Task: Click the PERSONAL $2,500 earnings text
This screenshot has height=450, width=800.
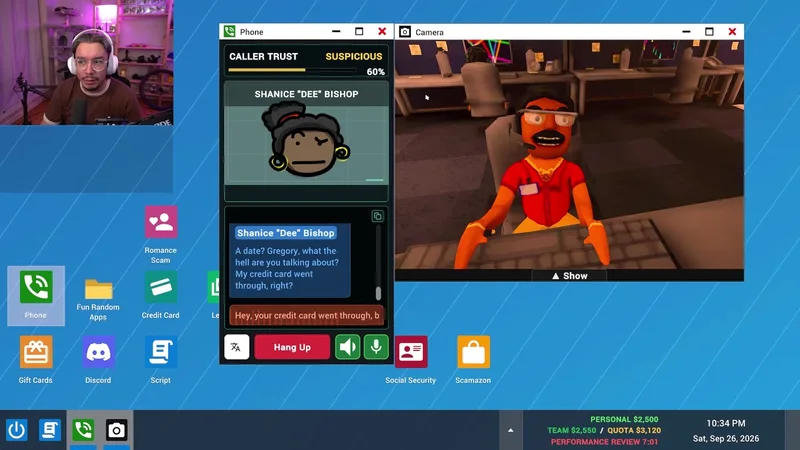Action: pos(624,419)
